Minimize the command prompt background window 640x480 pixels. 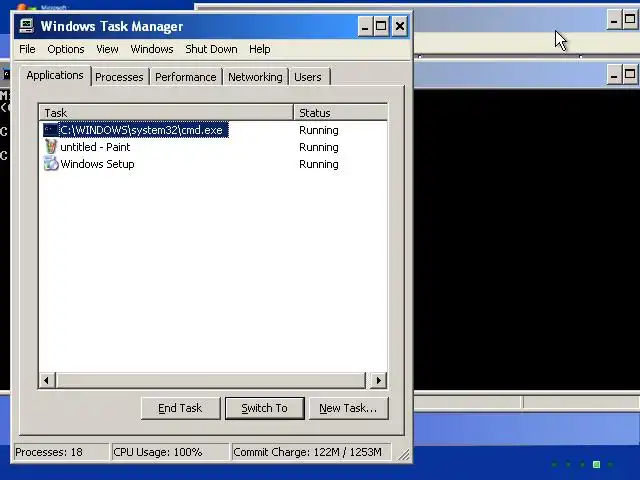click(x=614, y=75)
